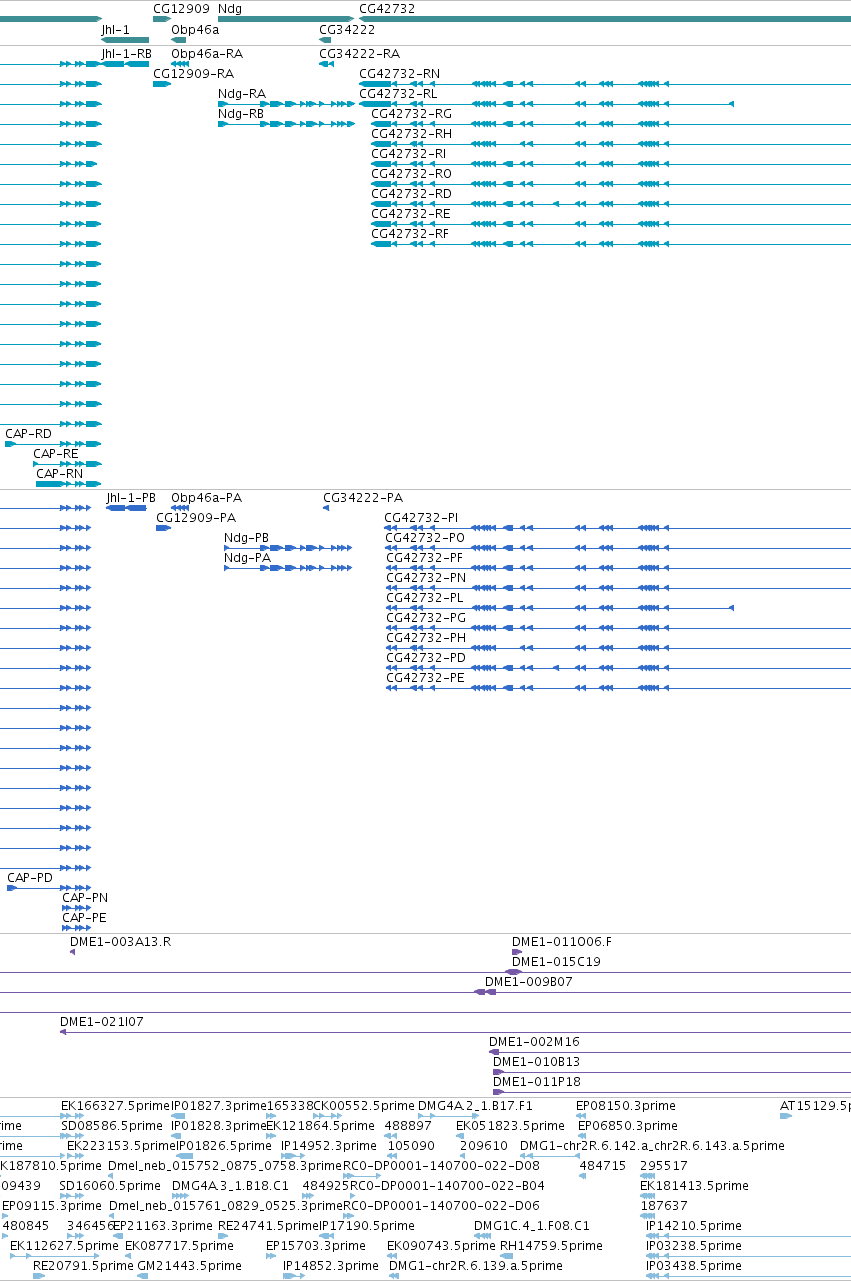The image size is (851, 1281).
Task: Select transcript CG42732-RH
Action: 411,133
